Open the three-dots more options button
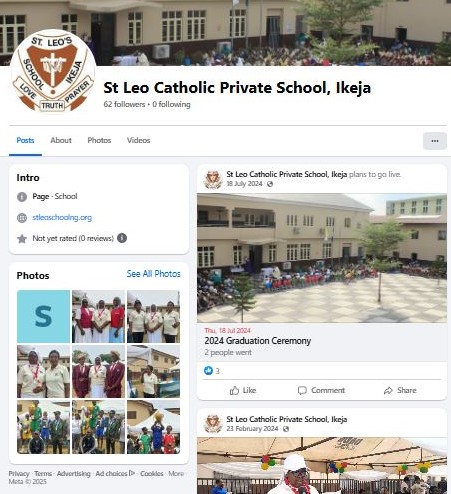 pos(435,141)
